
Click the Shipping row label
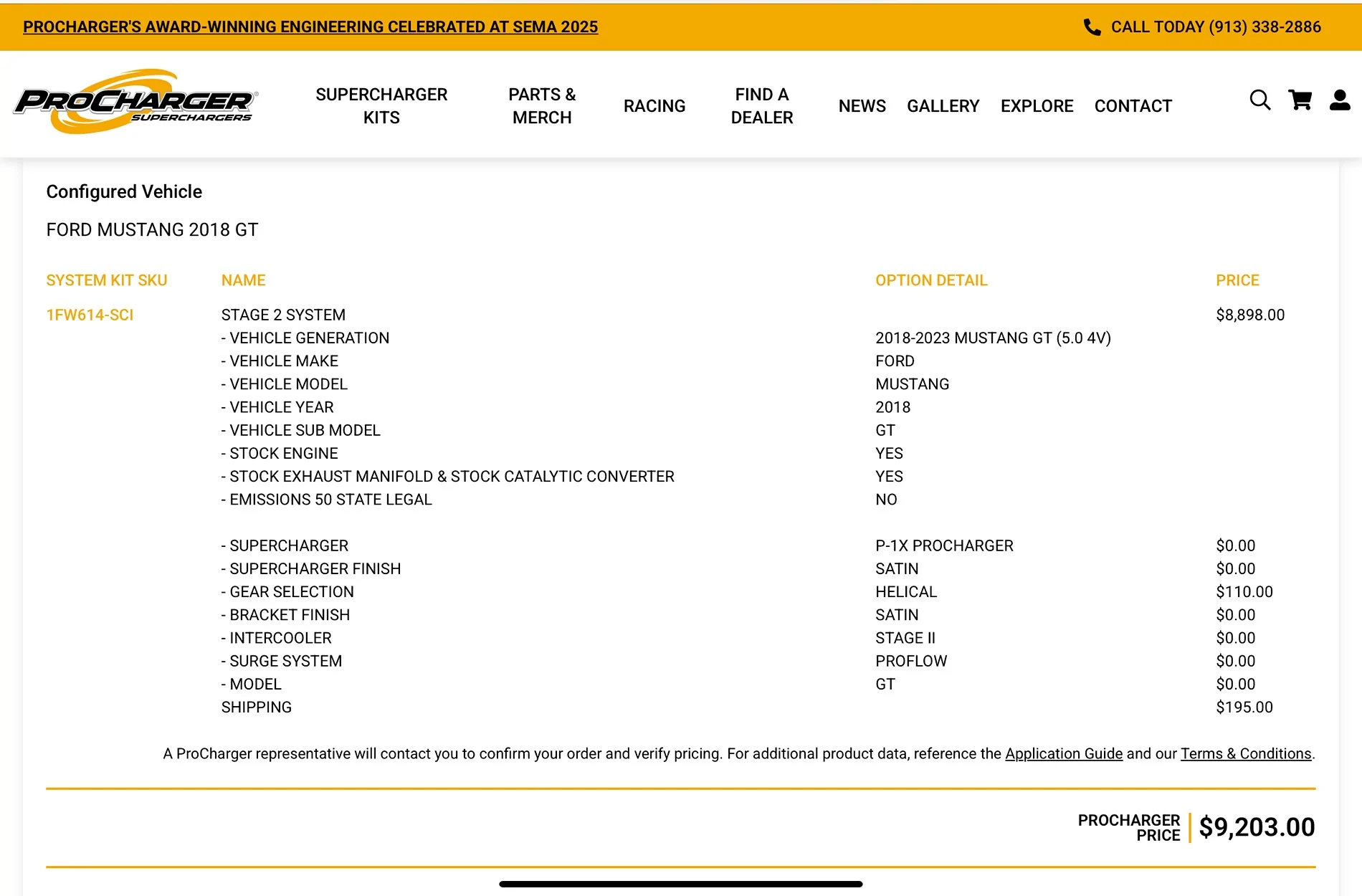pos(256,707)
